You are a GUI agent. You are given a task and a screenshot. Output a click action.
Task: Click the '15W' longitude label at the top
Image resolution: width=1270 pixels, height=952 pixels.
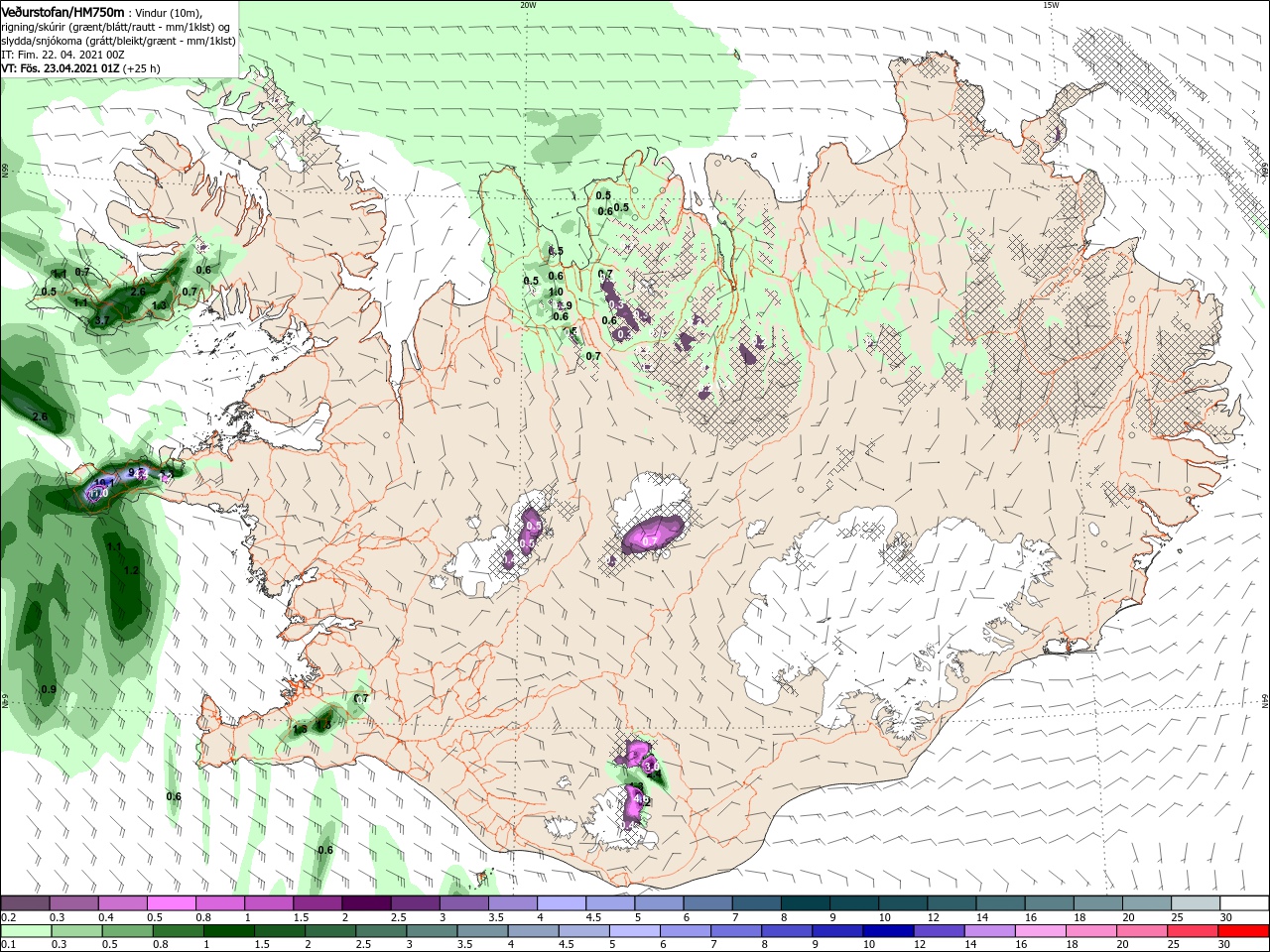pos(1051,4)
